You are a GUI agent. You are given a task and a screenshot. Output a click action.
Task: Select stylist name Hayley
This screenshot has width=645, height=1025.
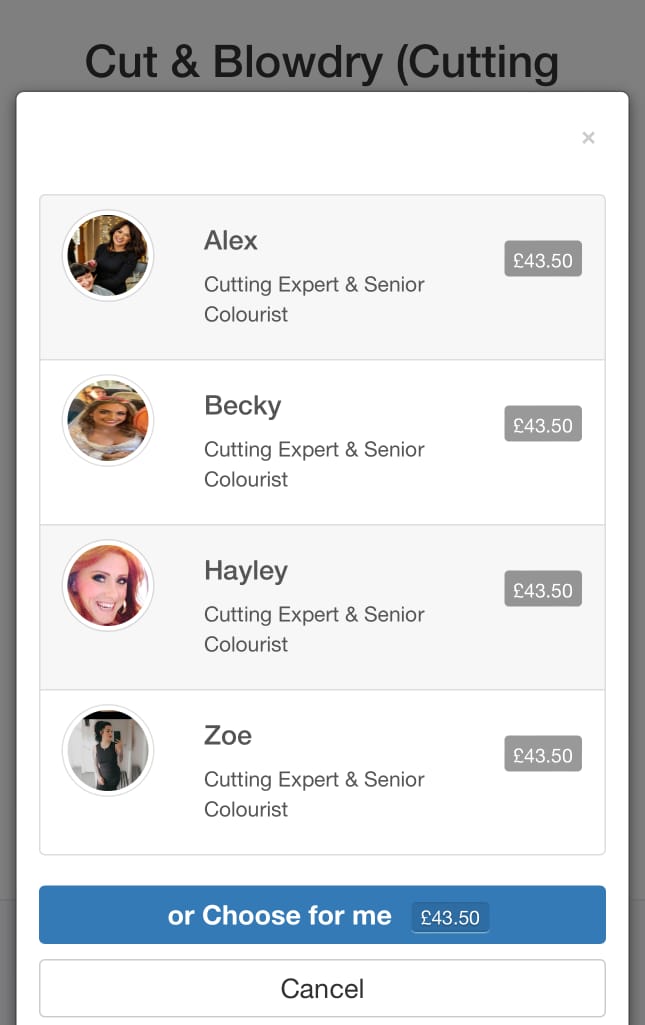246,571
